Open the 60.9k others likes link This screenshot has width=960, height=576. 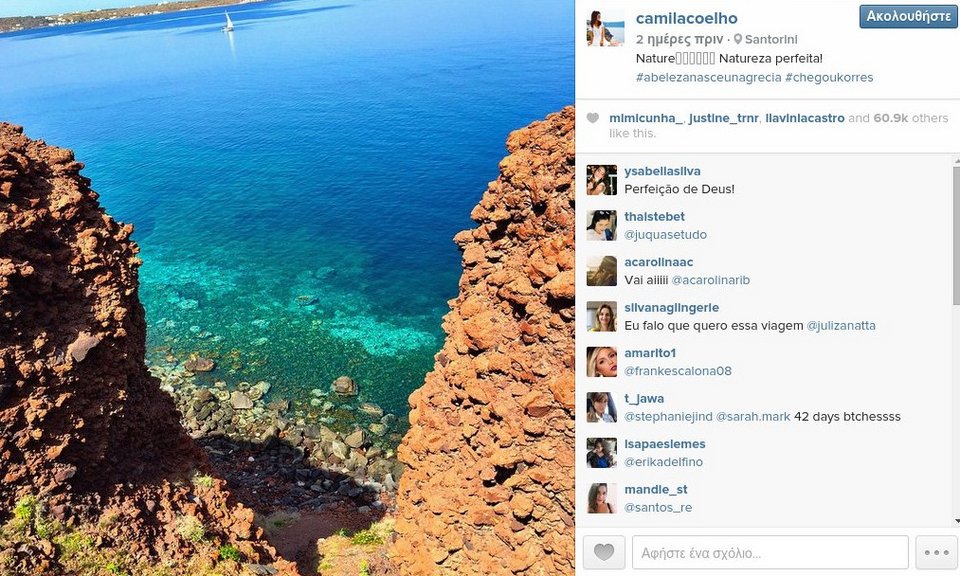pyautogui.click(x=910, y=118)
